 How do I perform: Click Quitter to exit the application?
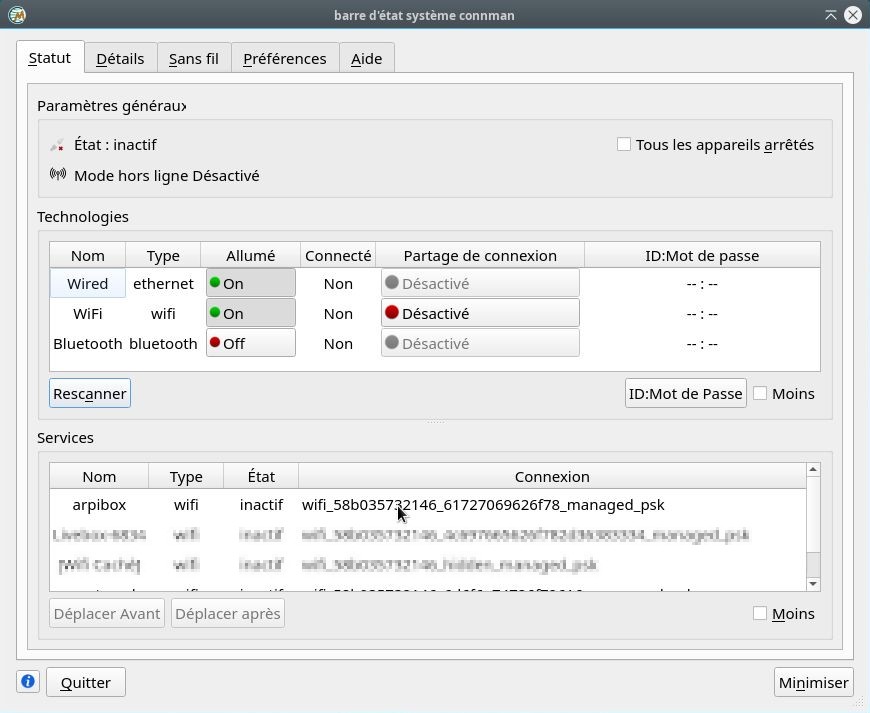[85, 681]
